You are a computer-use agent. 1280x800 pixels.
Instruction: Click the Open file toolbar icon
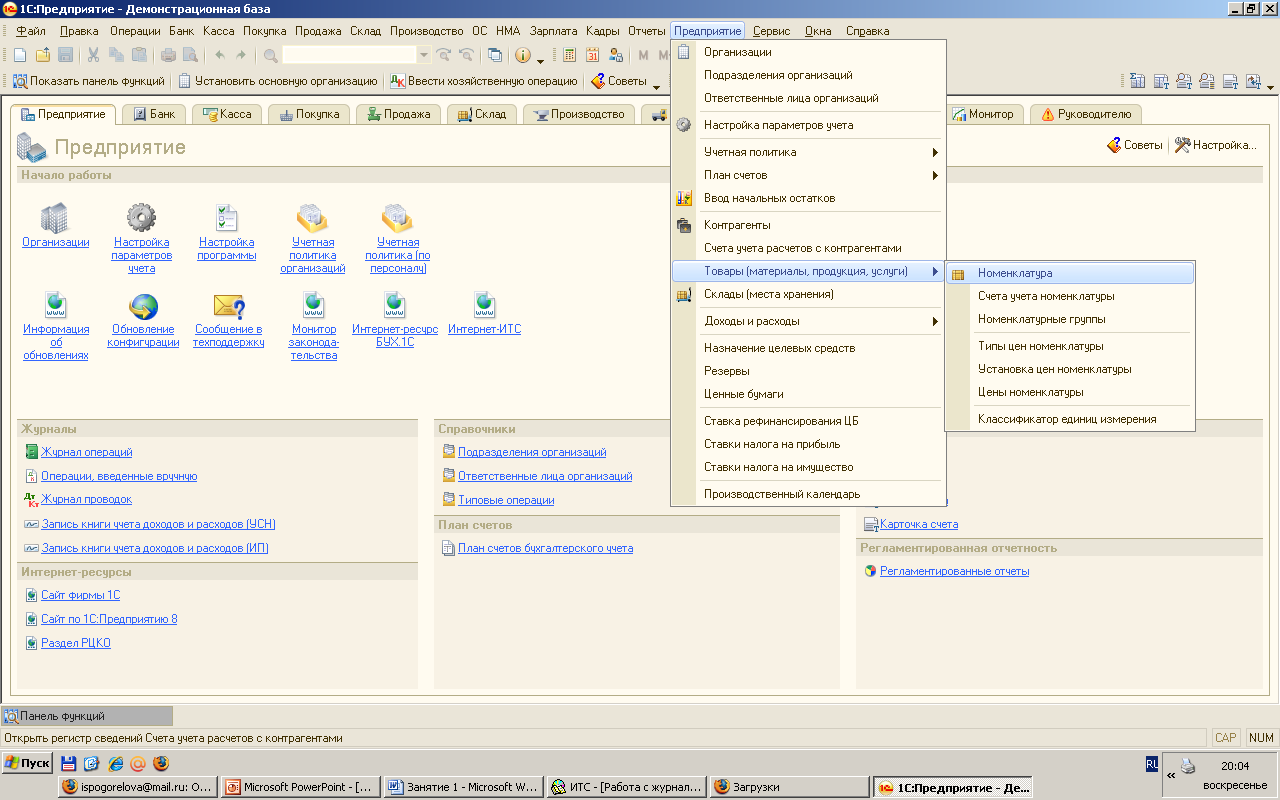click(43, 55)
